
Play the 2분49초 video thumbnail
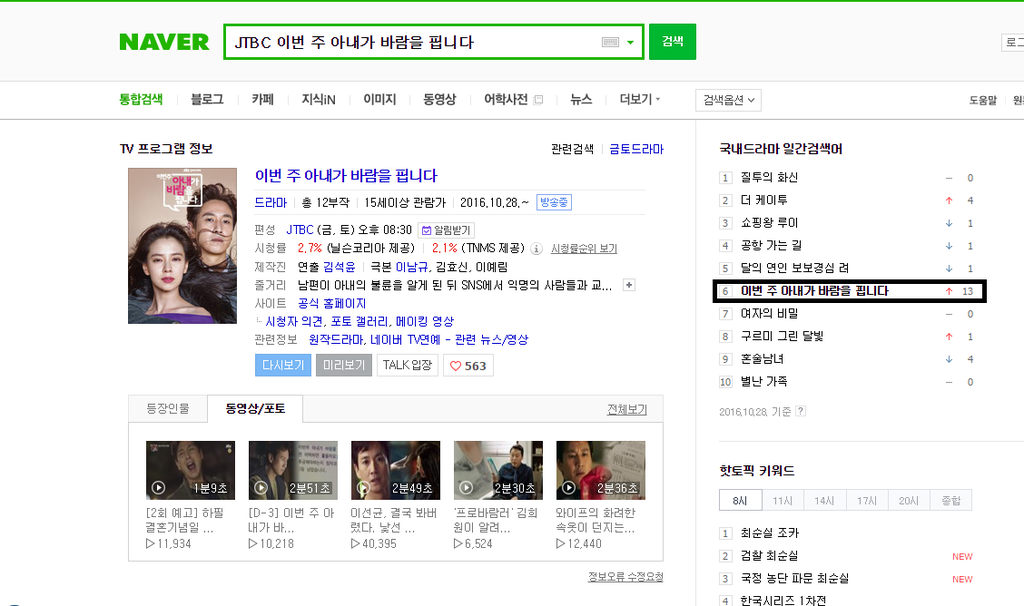pyautogui.click(x=396, y=470)
